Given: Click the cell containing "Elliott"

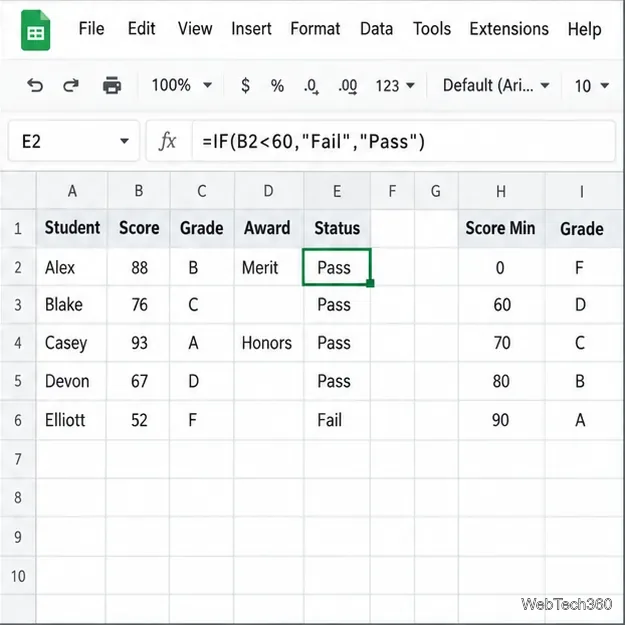Looking at the screenshot, I should [x=72, y=420].
